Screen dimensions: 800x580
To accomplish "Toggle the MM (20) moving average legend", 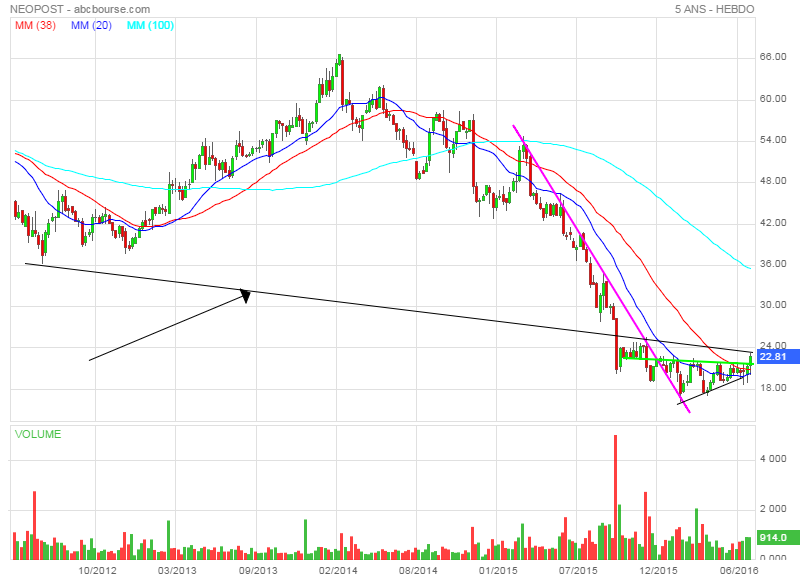I will (x=90, y=25).
